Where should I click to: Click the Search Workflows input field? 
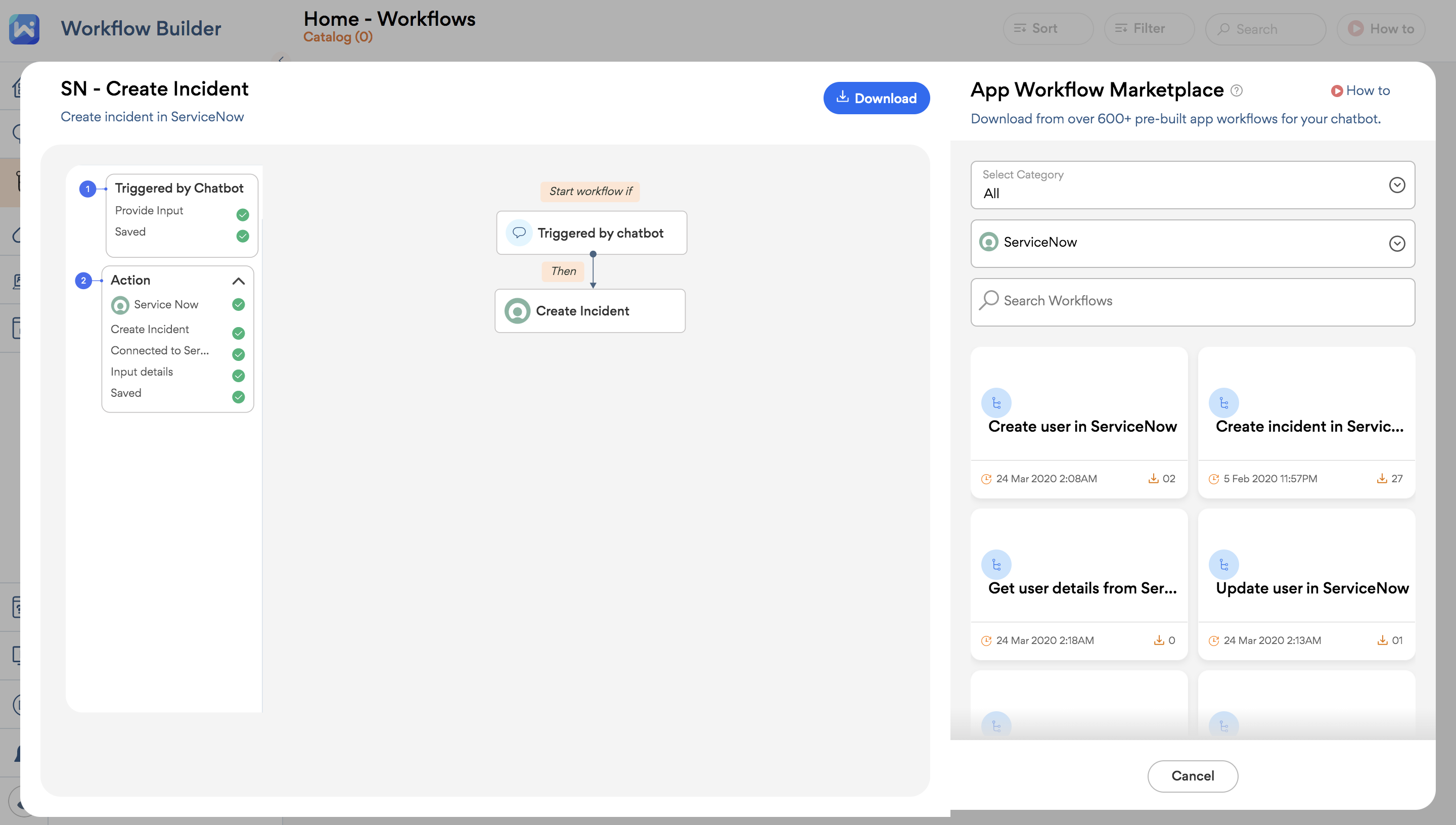(1192, 301)
